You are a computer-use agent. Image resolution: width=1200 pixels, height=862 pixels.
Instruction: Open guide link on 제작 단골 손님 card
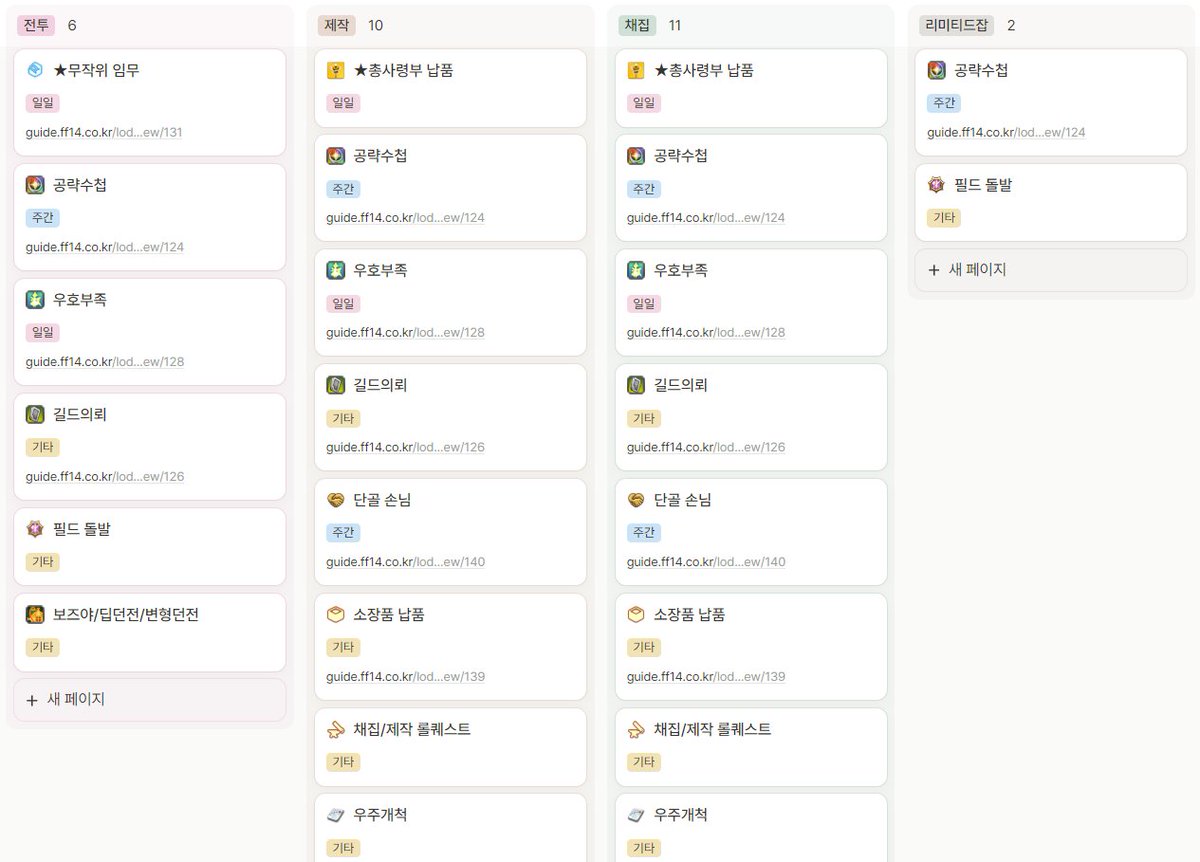[406, 562]
